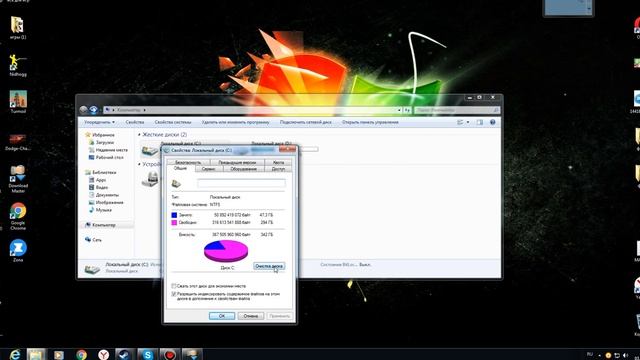The width and height of the screenshot is (640, 360).
Task: Click the Explorer search field
Action: tap(457, 110)
